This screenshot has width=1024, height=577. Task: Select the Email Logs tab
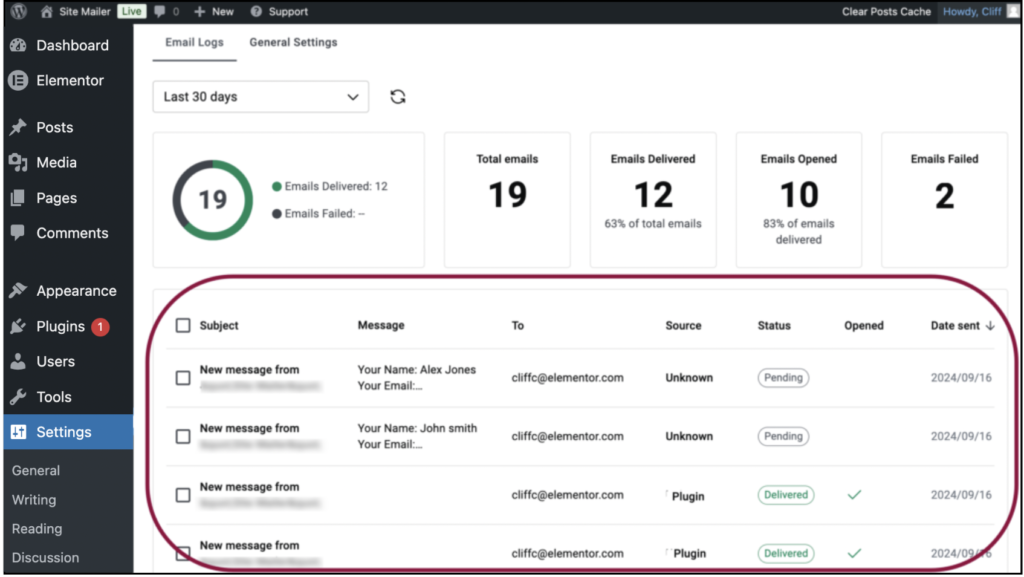pos(194,43)
